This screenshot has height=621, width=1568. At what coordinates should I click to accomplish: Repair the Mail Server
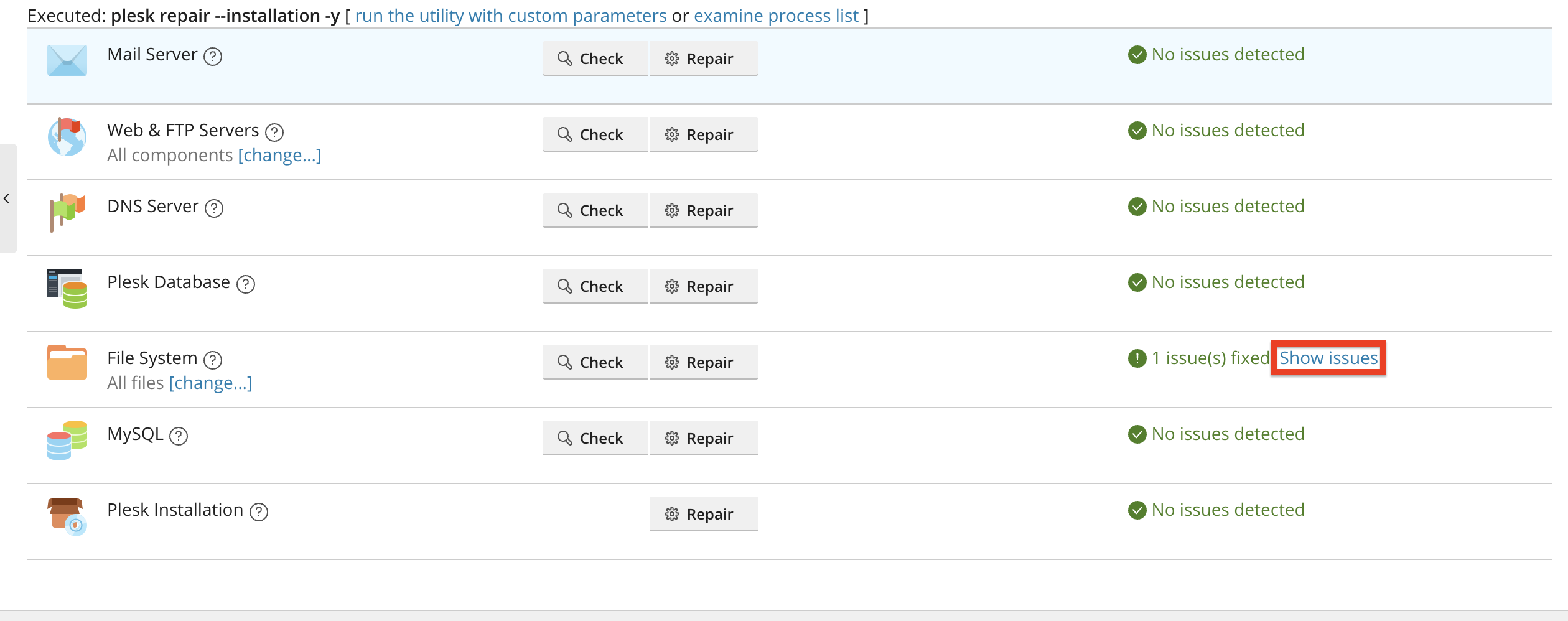(x=704, y=58)
